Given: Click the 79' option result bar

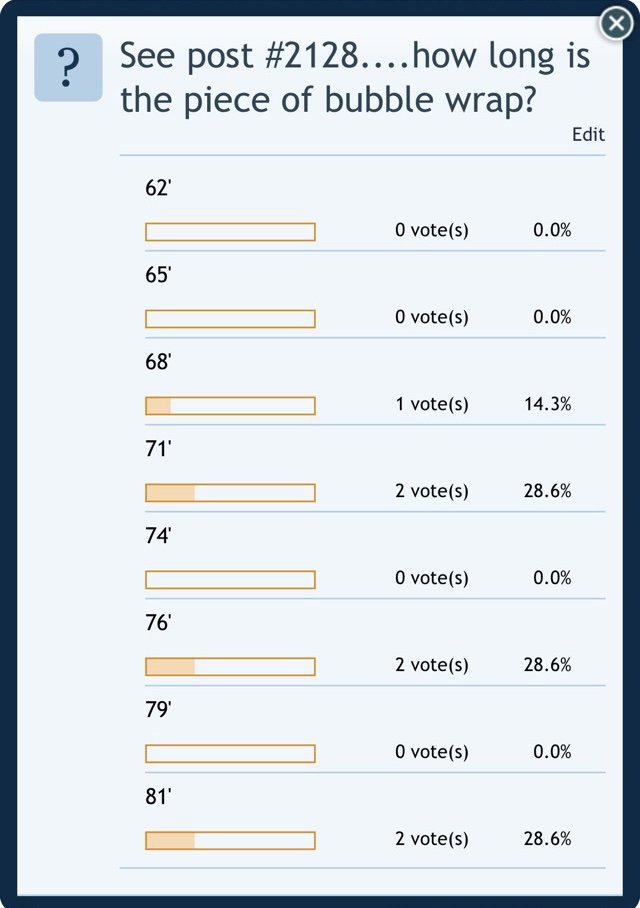Looking at the screenshot, I should (231, 753).
